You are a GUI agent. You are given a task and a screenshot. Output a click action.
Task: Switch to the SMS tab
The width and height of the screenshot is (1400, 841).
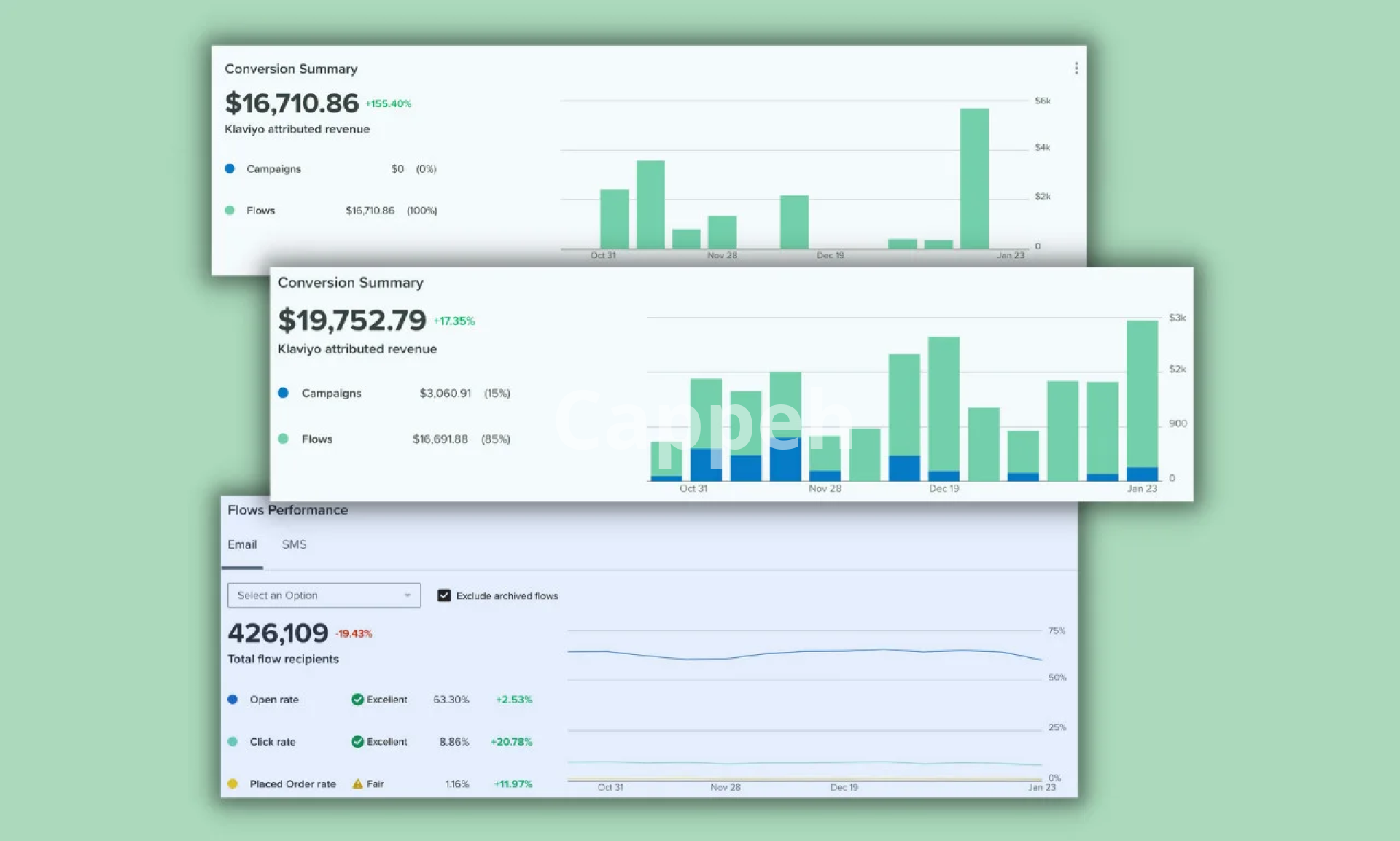click(x=294, y=544)
